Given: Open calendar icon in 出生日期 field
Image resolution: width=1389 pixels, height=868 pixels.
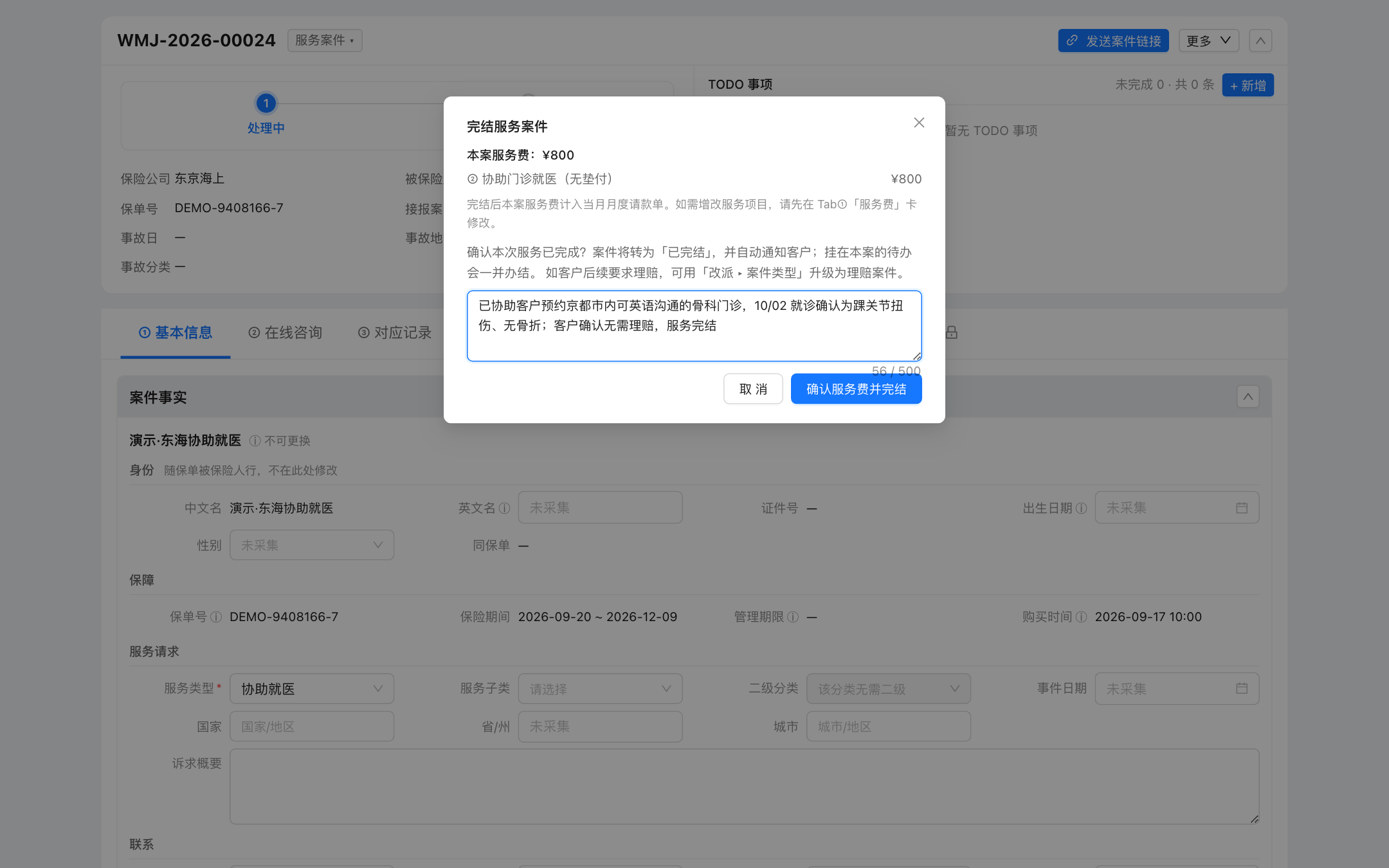Looking at the screenshot, I should (x=1242, y=508).
